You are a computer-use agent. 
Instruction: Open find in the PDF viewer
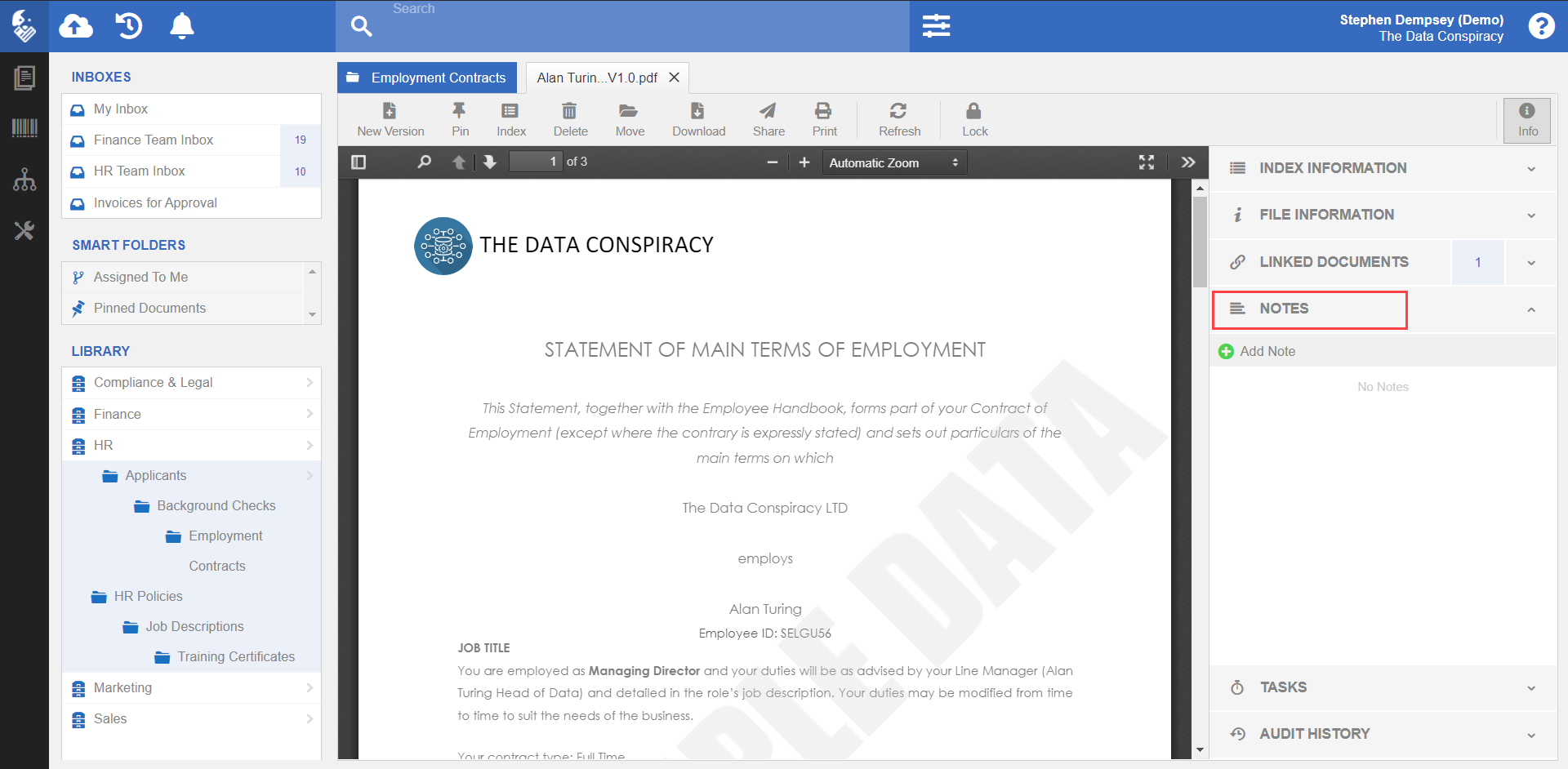point(424,162)
